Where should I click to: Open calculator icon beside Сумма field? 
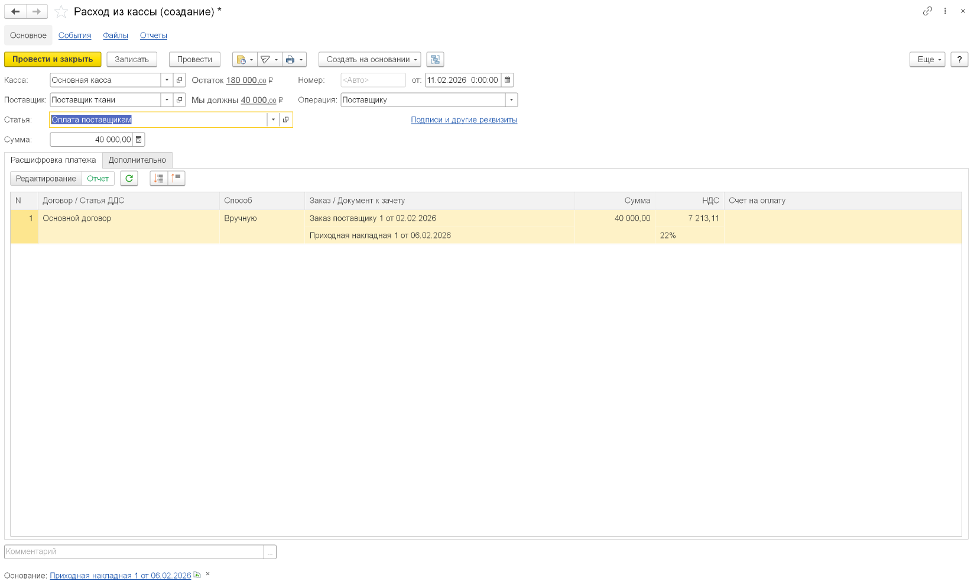pyautogui.click(x=139, y=140)
